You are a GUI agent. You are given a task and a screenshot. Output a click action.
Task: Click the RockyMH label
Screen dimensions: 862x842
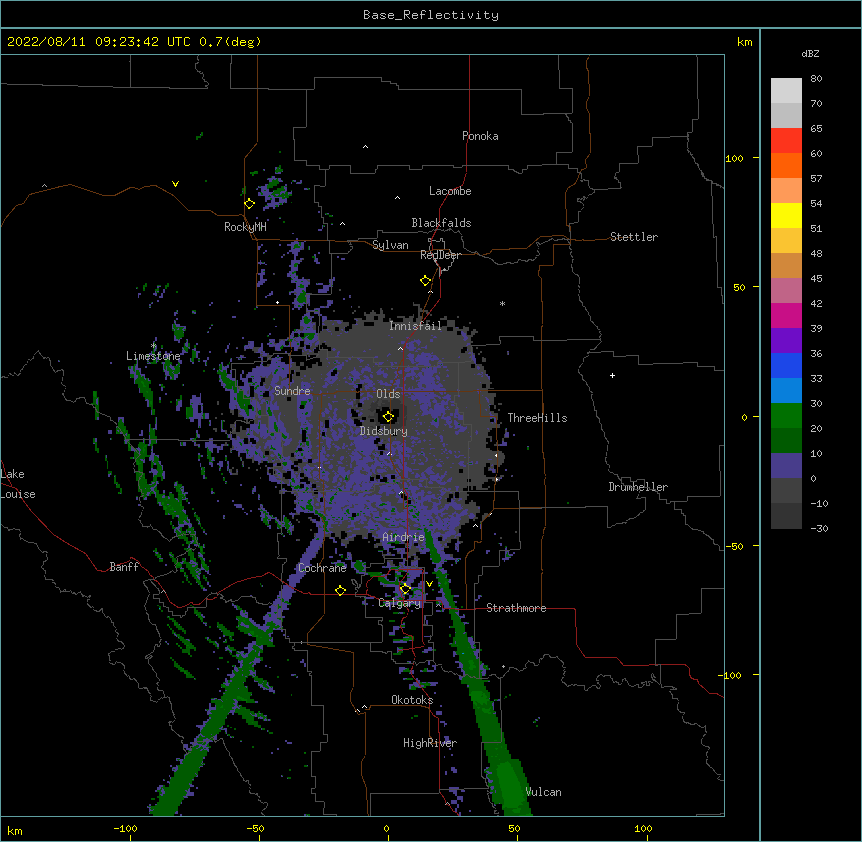click(x=245, y=226)
